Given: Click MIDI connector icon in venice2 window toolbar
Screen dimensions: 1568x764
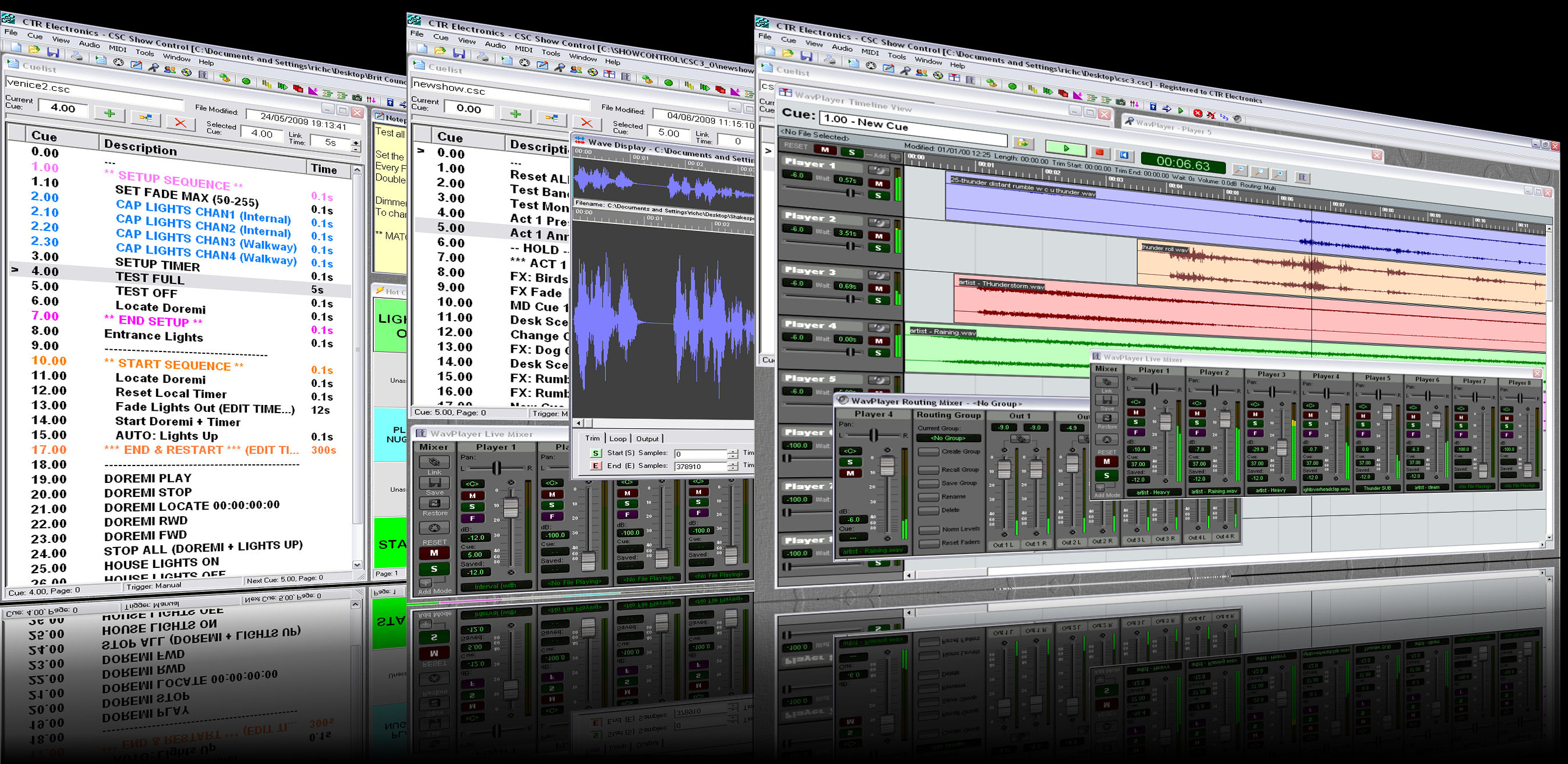Looking at the screenshot, I should 119,62.
